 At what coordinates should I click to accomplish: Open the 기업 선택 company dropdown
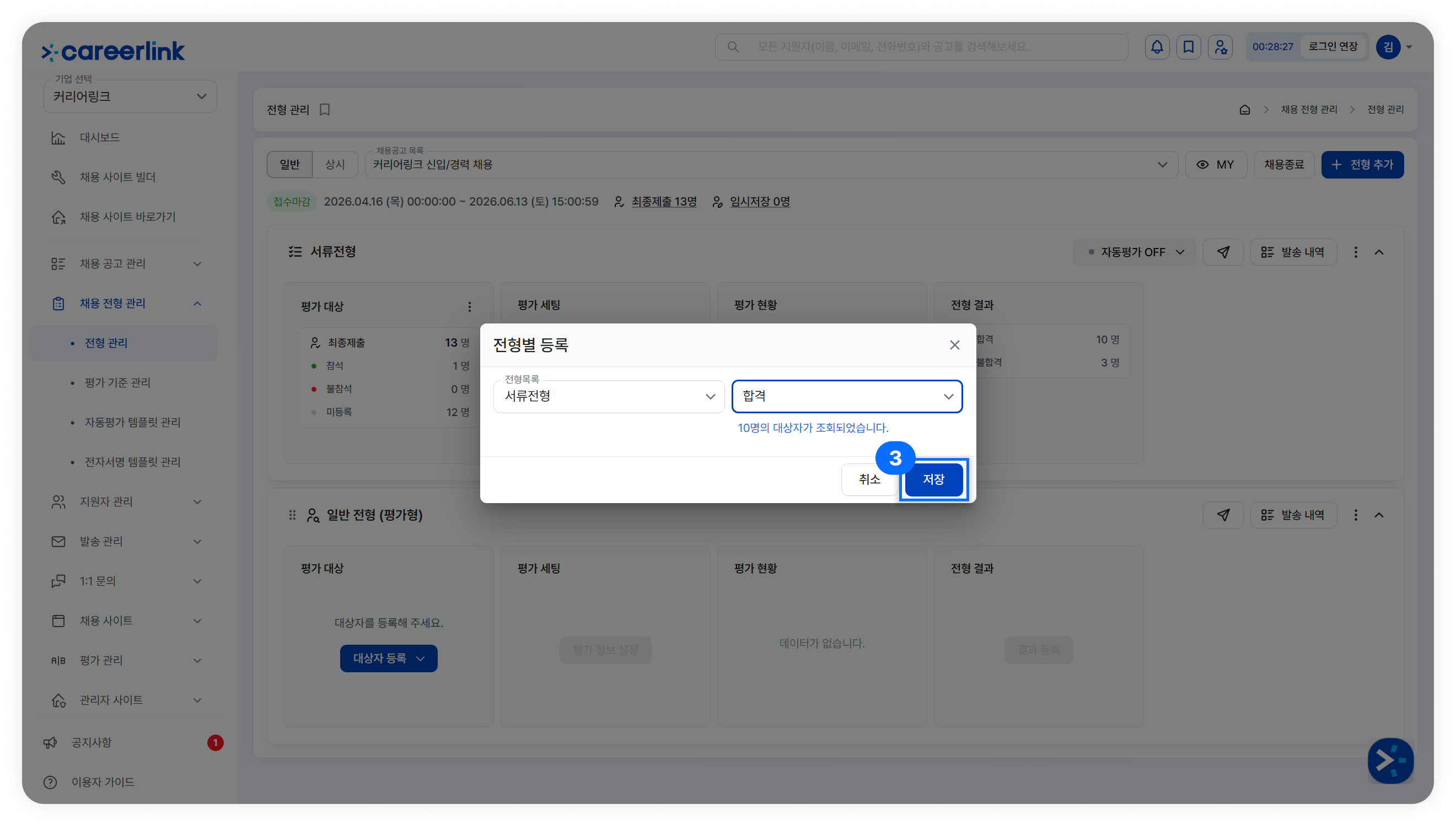(130, 96)
